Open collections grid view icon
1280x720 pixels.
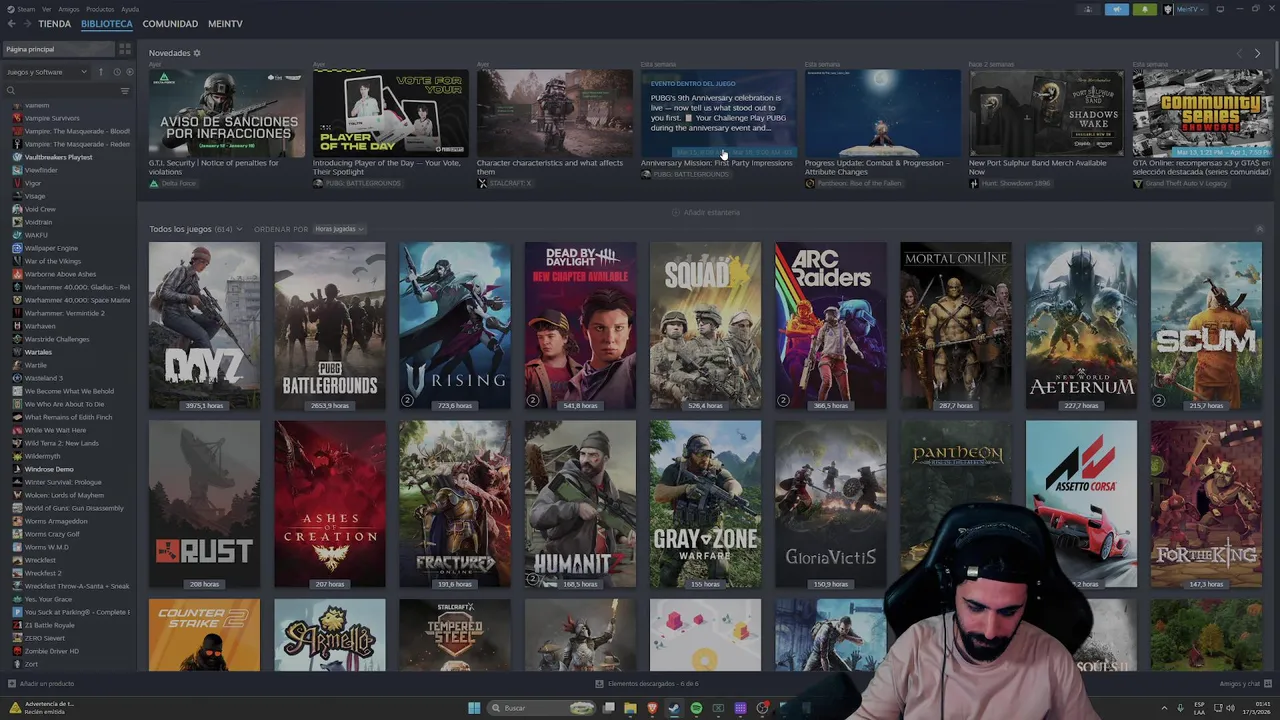pyautogui.click(x=125, y=49)
